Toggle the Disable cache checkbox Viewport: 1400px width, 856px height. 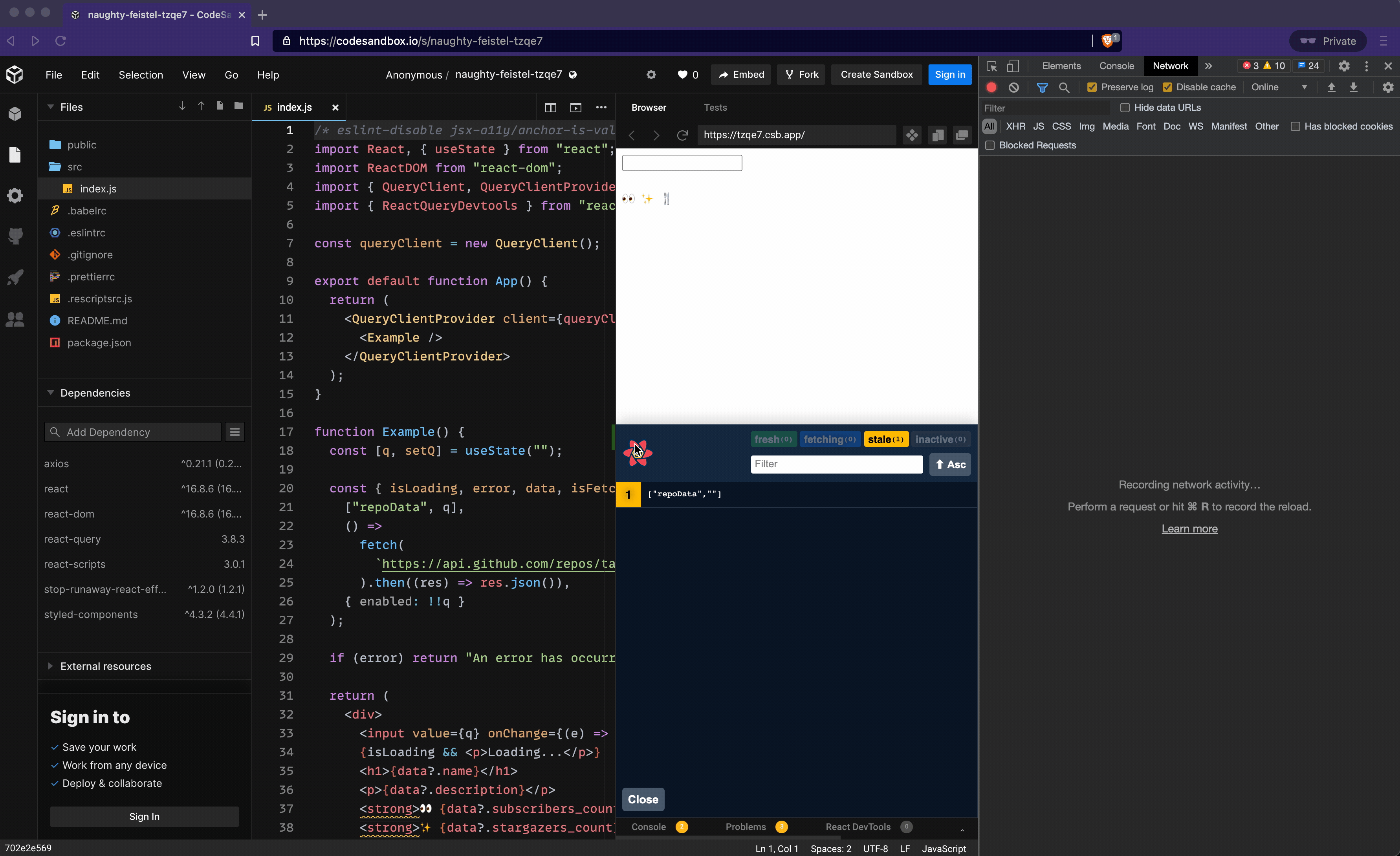[1167, 88]
